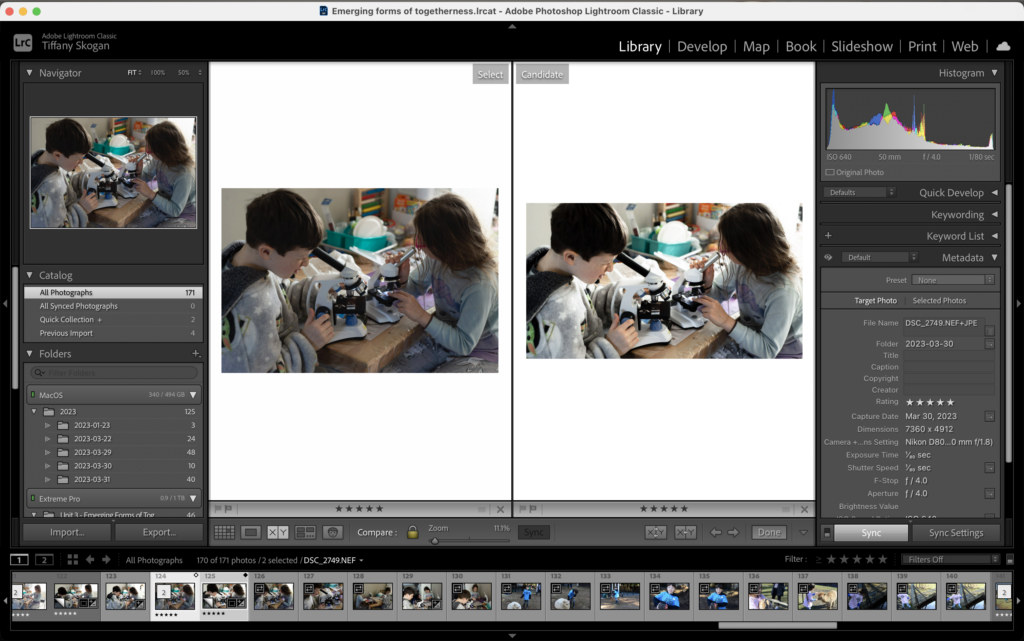Select the Compare view XY icon

coord(278,533)
